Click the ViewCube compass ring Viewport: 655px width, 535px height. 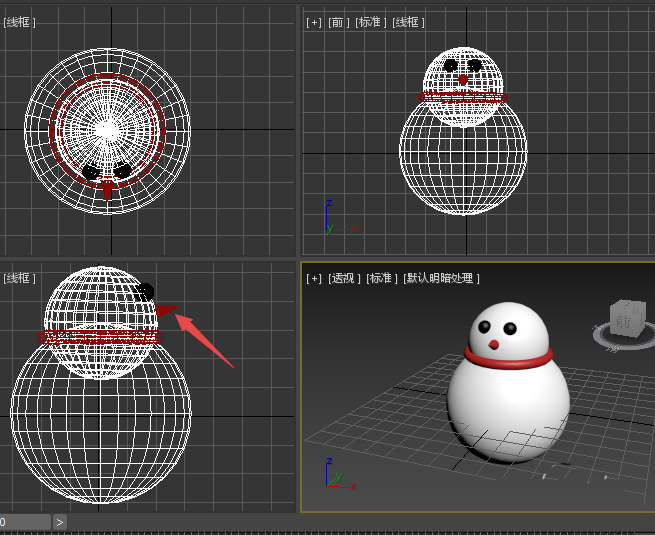[602, 341]
